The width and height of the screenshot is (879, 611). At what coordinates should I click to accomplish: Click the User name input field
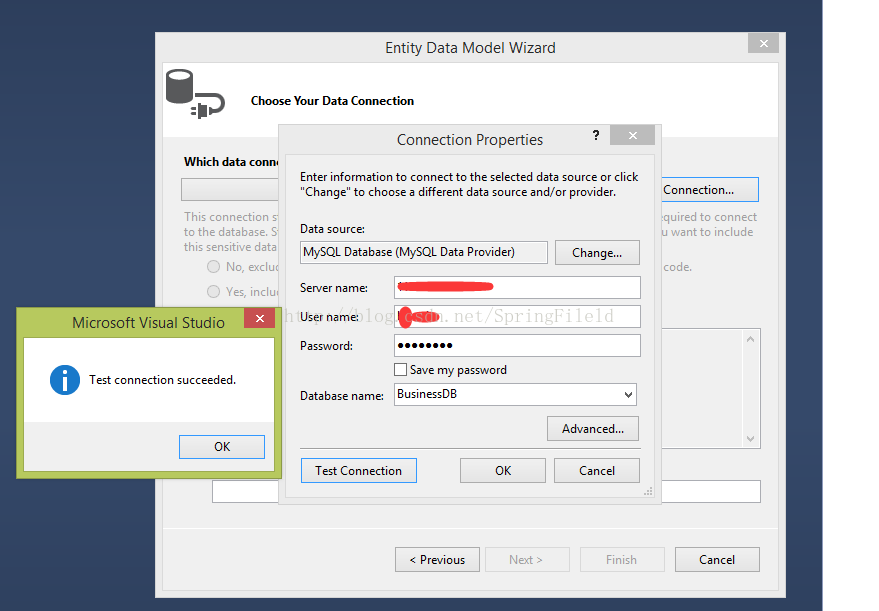(517, 316)
